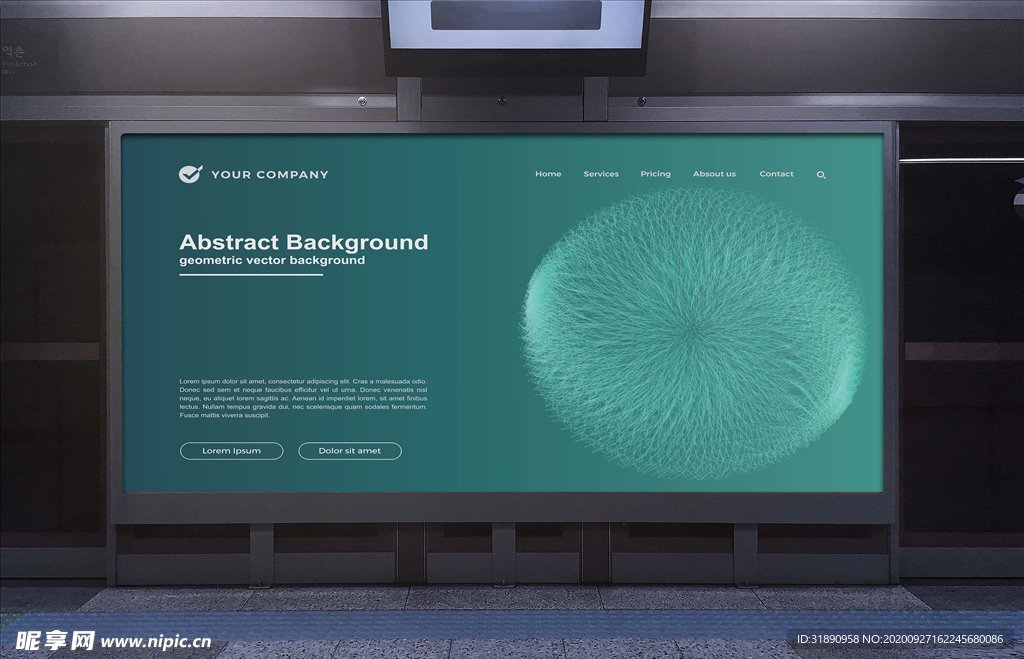Open the www.nipic.cn watermark link
This screenshot has height=659, width=1024.
coord(156,641)
